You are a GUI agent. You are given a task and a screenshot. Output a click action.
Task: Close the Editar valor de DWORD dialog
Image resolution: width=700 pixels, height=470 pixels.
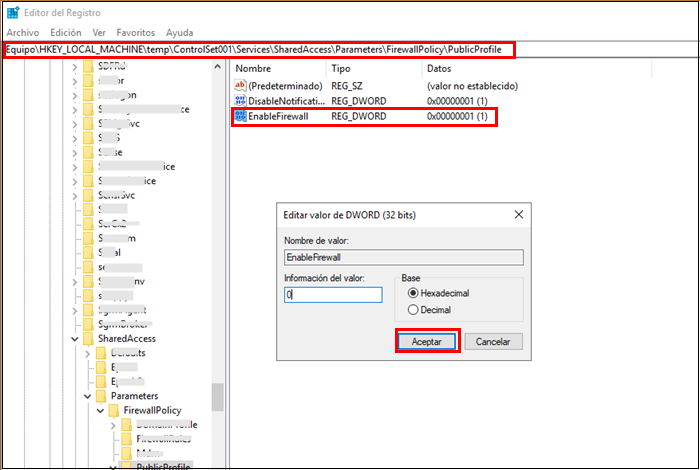click(518, 215)
